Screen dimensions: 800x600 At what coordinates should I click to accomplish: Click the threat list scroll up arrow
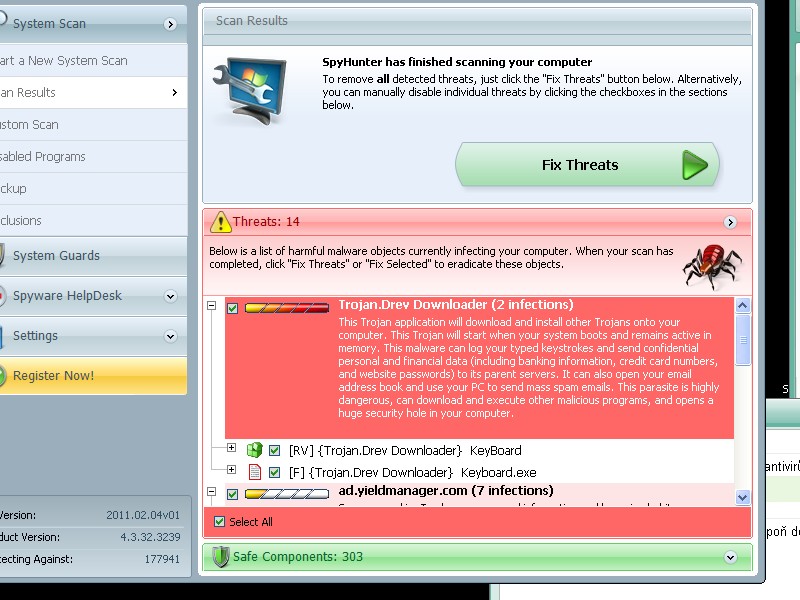point(743,306)
